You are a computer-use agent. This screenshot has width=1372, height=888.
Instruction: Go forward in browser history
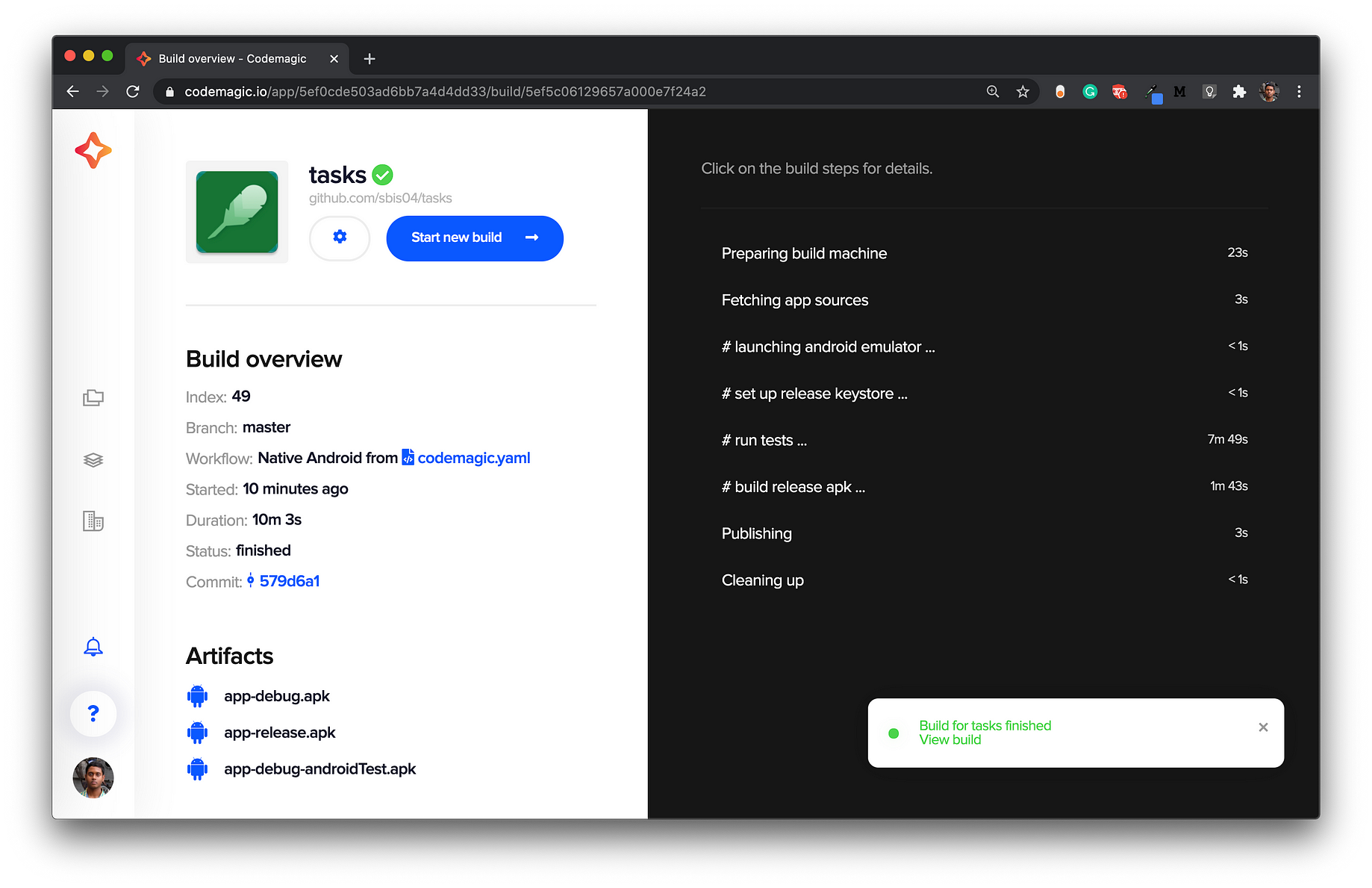(x=103, y=91)
